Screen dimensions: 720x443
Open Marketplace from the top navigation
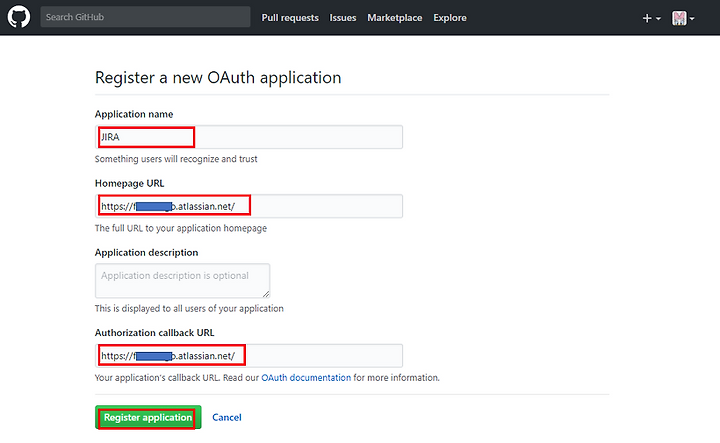(x=394, y=17)
